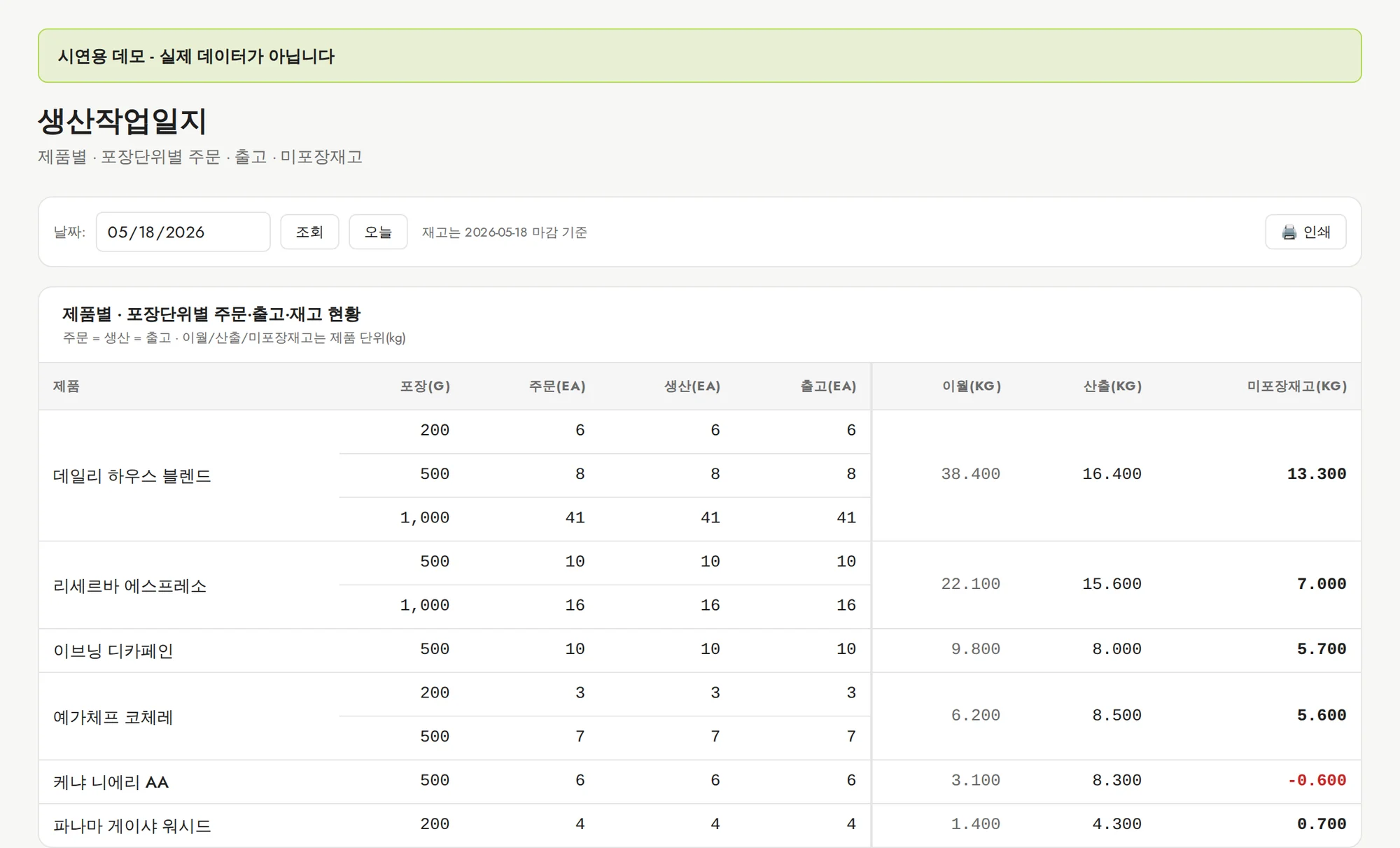The height and width of the screenshot is (848, 1400).
Task: Click section heading 제품별 · 포장단위별 주문·출고·재고 현황
Action: [x=211, y=314]
